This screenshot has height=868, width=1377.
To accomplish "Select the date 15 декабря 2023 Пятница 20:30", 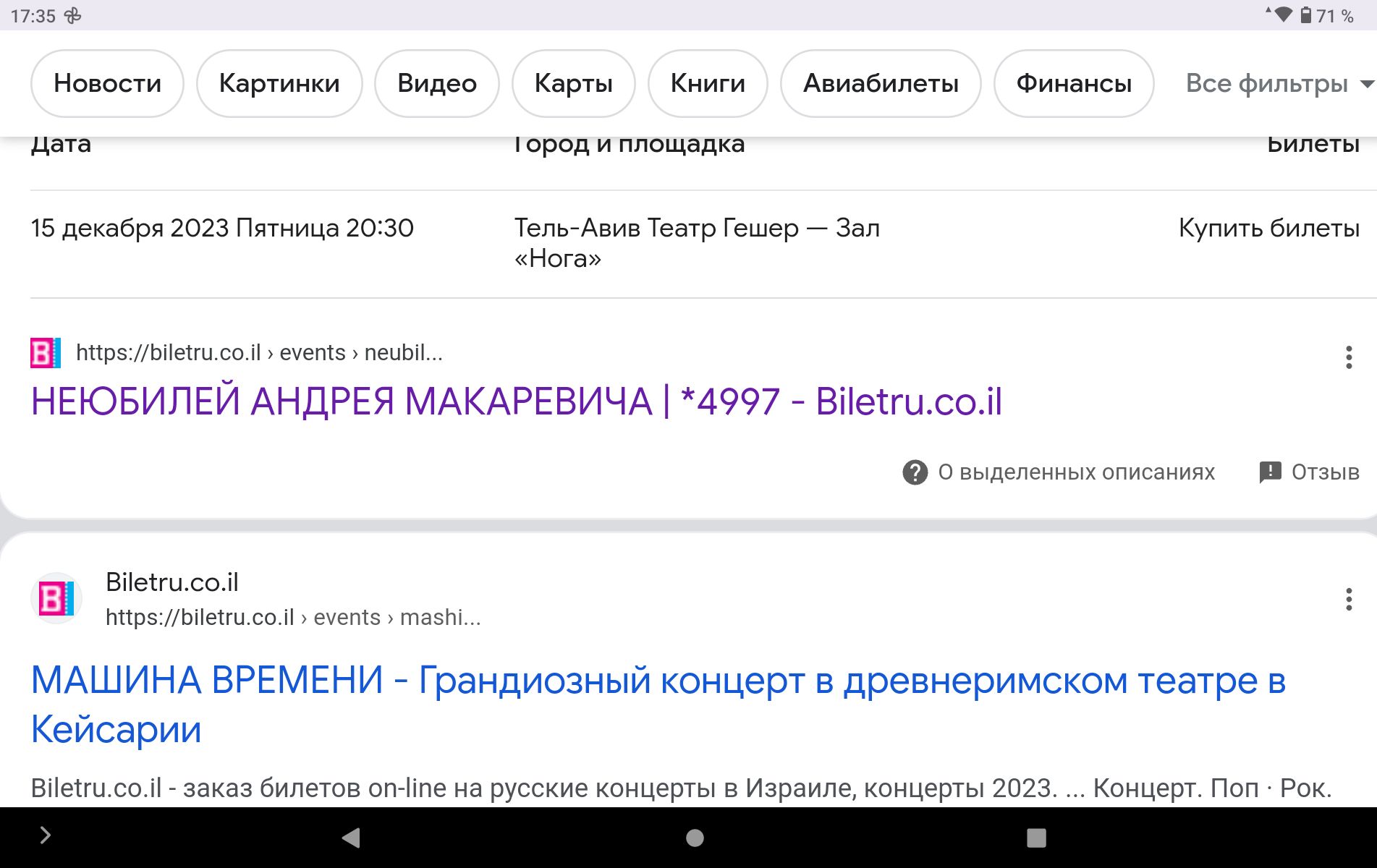I will pyautogui.click(x=222, y=228).
